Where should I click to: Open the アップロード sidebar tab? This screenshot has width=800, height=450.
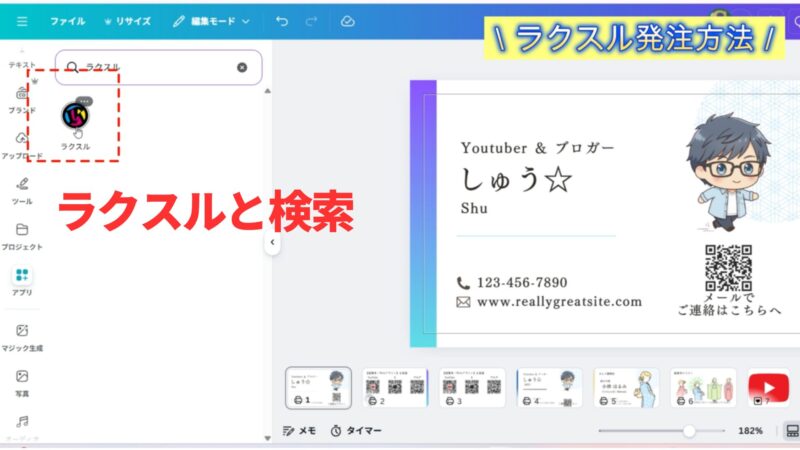[22, 145]
